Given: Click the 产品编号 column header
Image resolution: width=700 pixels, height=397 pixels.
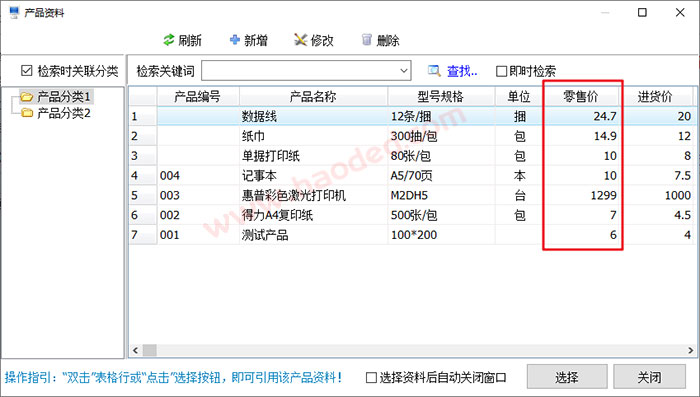Looking at the screenshot, I should coord(198,96).
